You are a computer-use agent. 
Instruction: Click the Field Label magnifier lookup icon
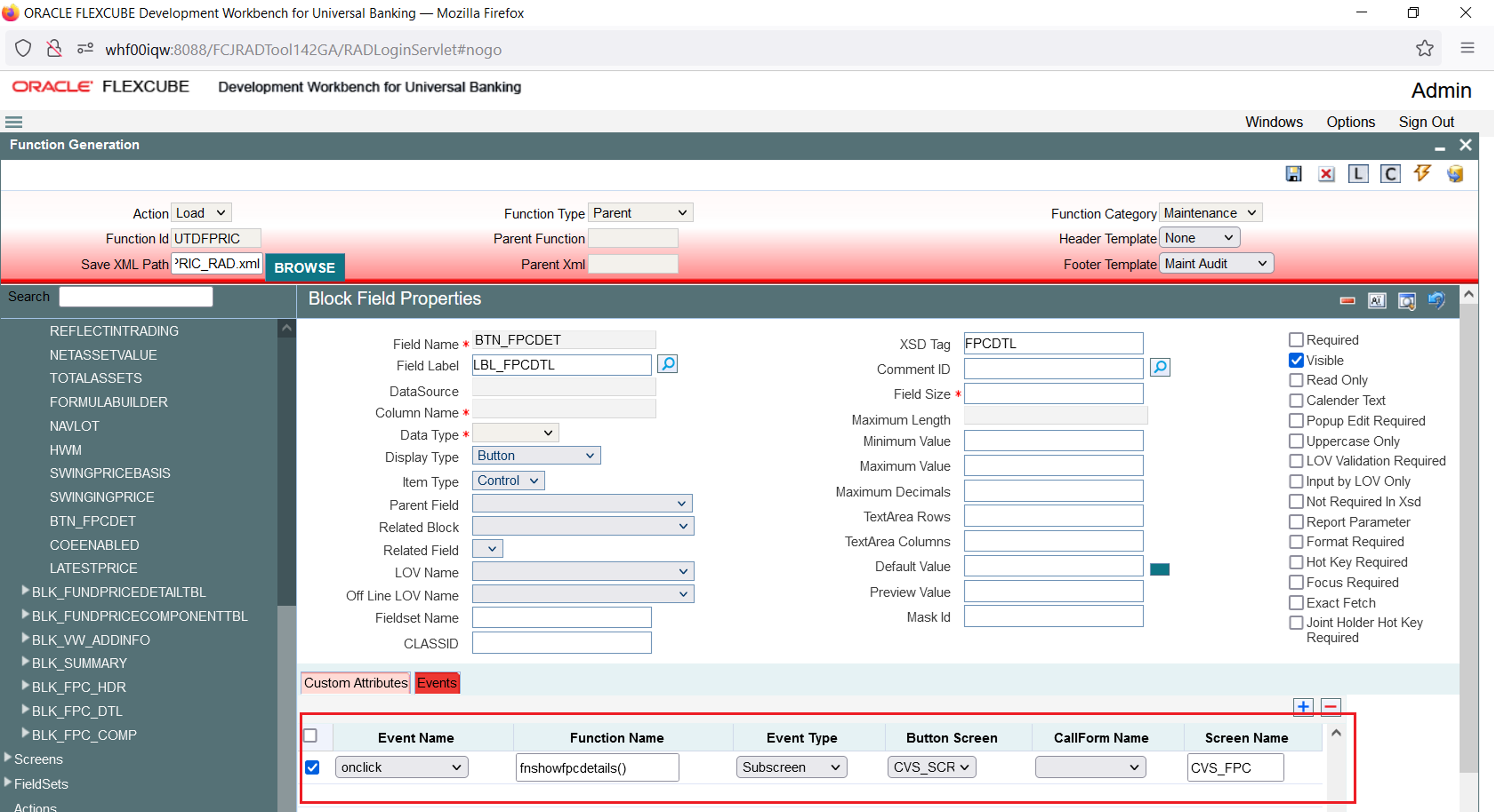(668, 364)
